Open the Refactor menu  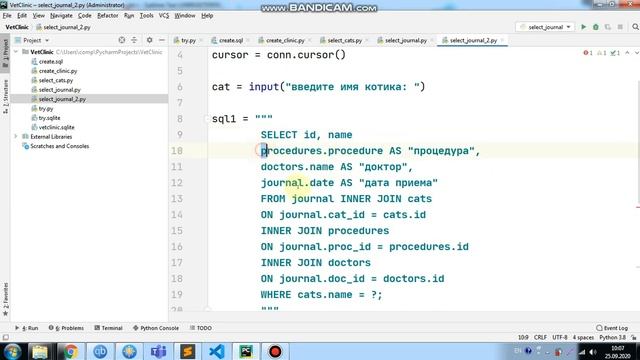(107, 16)
